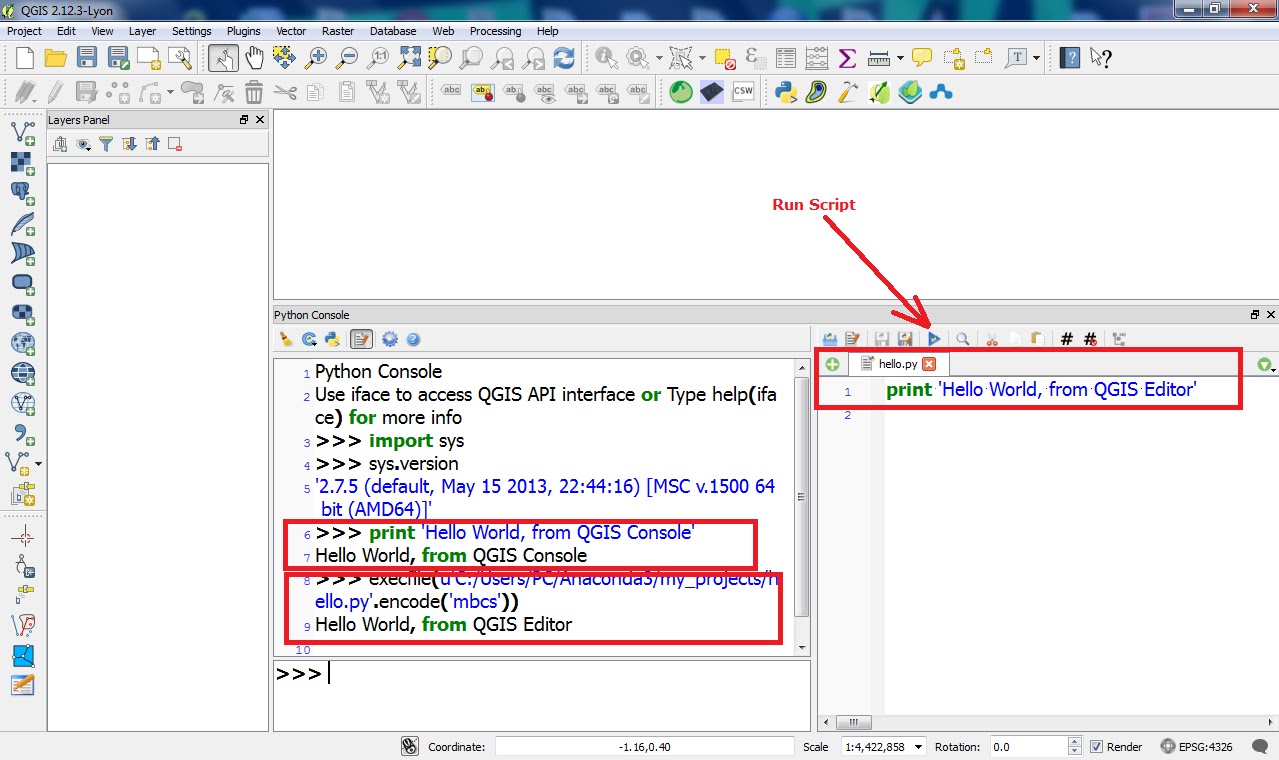This screenshot has height=760, width=1279.
Task: Run the script in the editor
Action: coord(934,339)
